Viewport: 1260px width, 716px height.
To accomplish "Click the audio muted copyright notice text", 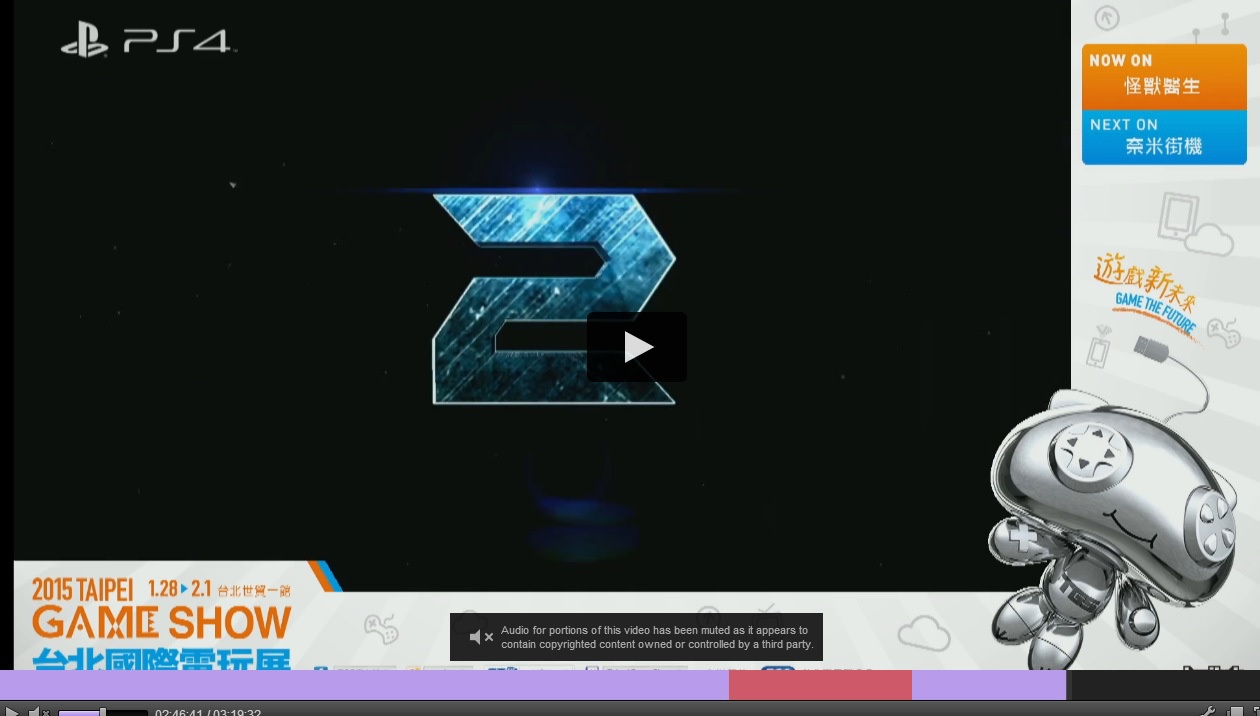I will tap(657, 637).
